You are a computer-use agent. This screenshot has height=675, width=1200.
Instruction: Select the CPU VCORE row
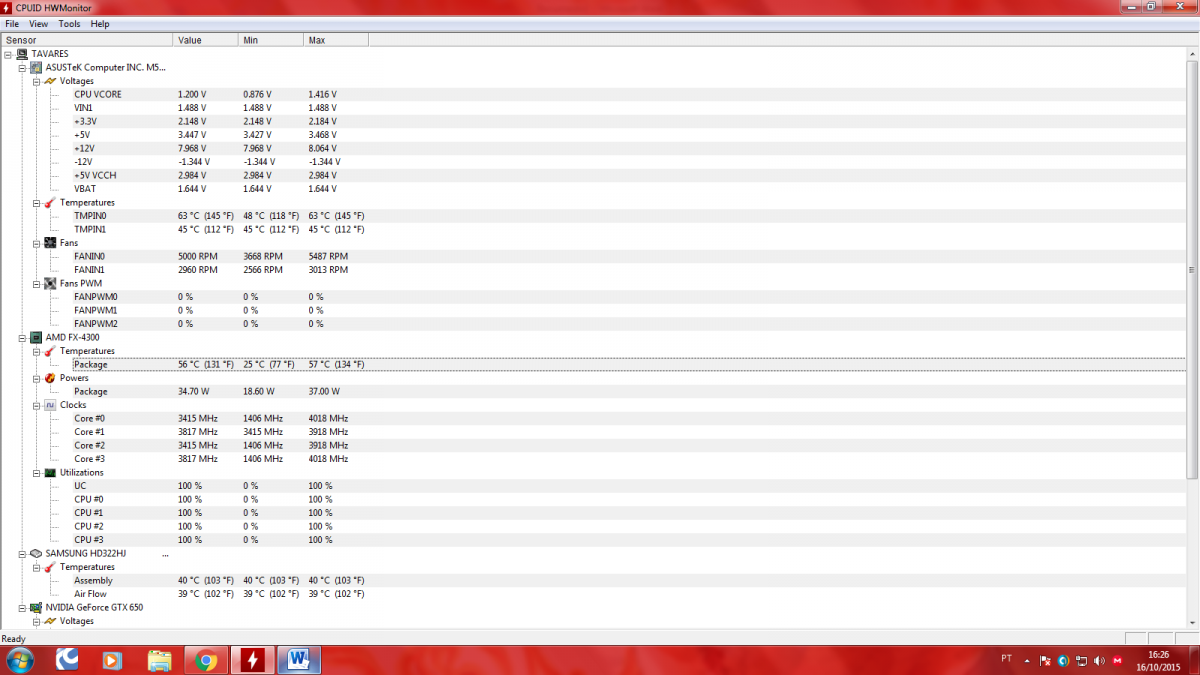tap(630, 94)
